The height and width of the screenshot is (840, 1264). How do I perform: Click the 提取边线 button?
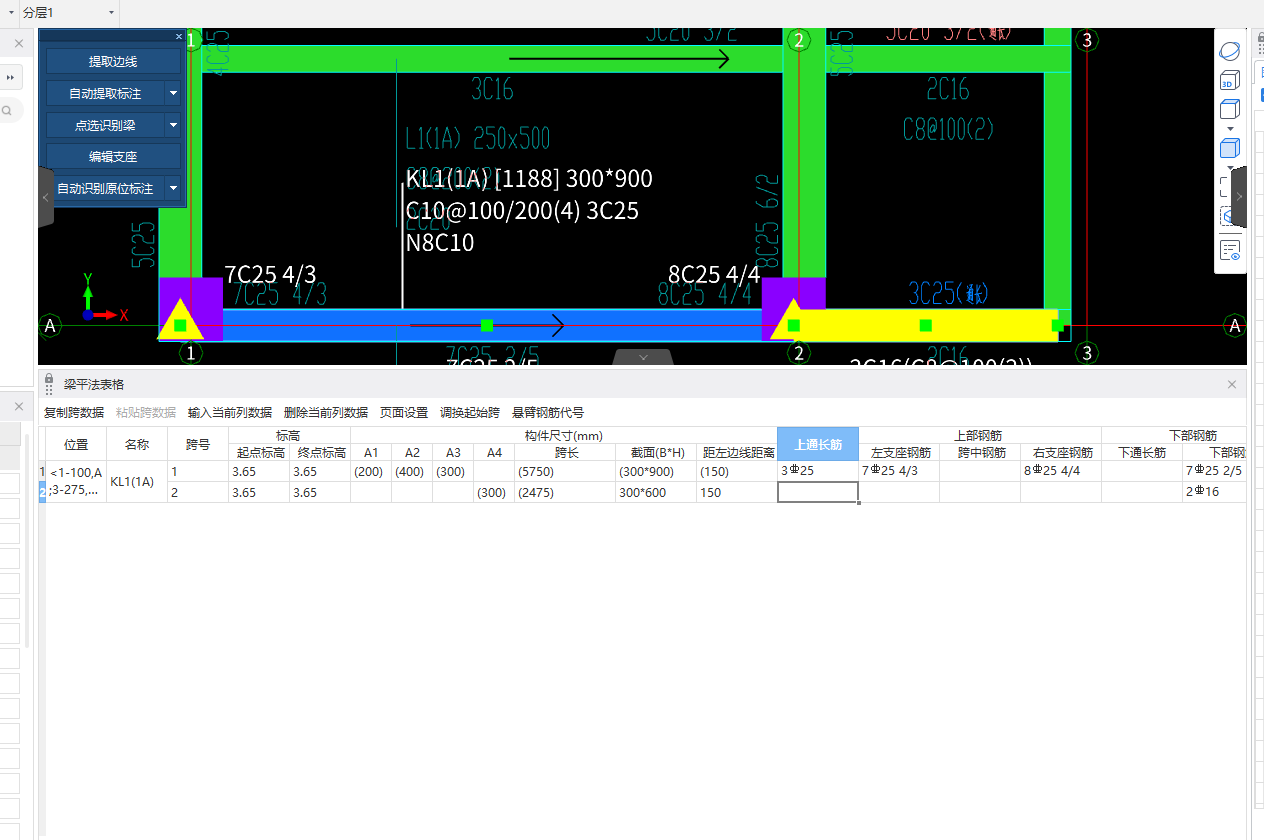point(113,61)
